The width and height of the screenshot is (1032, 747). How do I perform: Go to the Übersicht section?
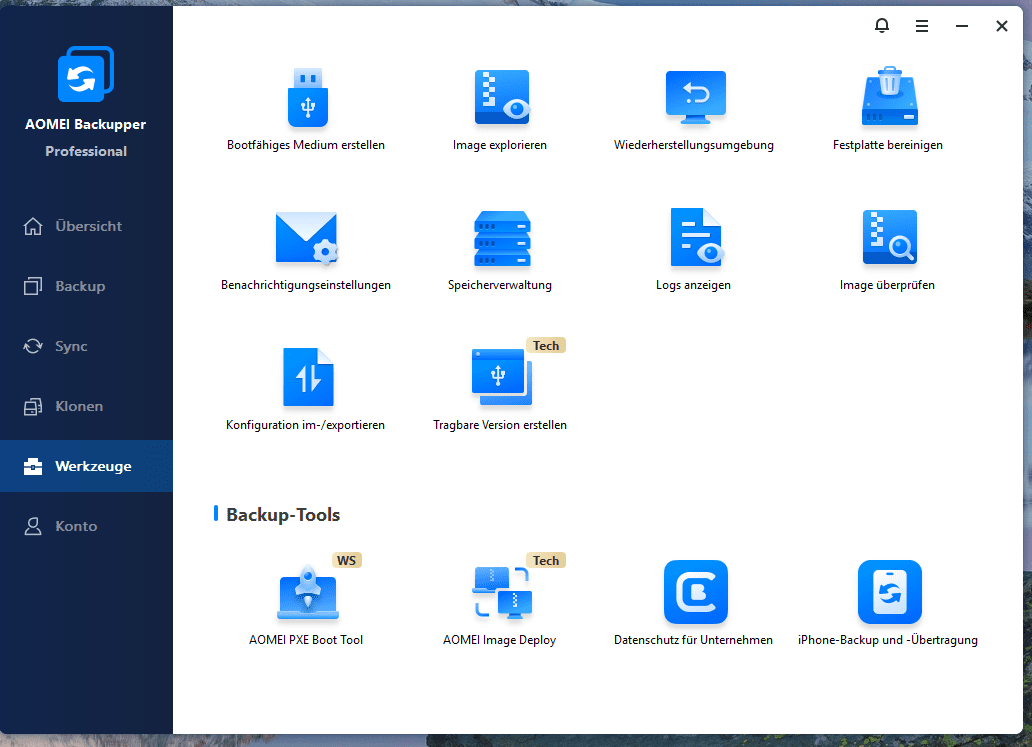(x=86, y=226)
